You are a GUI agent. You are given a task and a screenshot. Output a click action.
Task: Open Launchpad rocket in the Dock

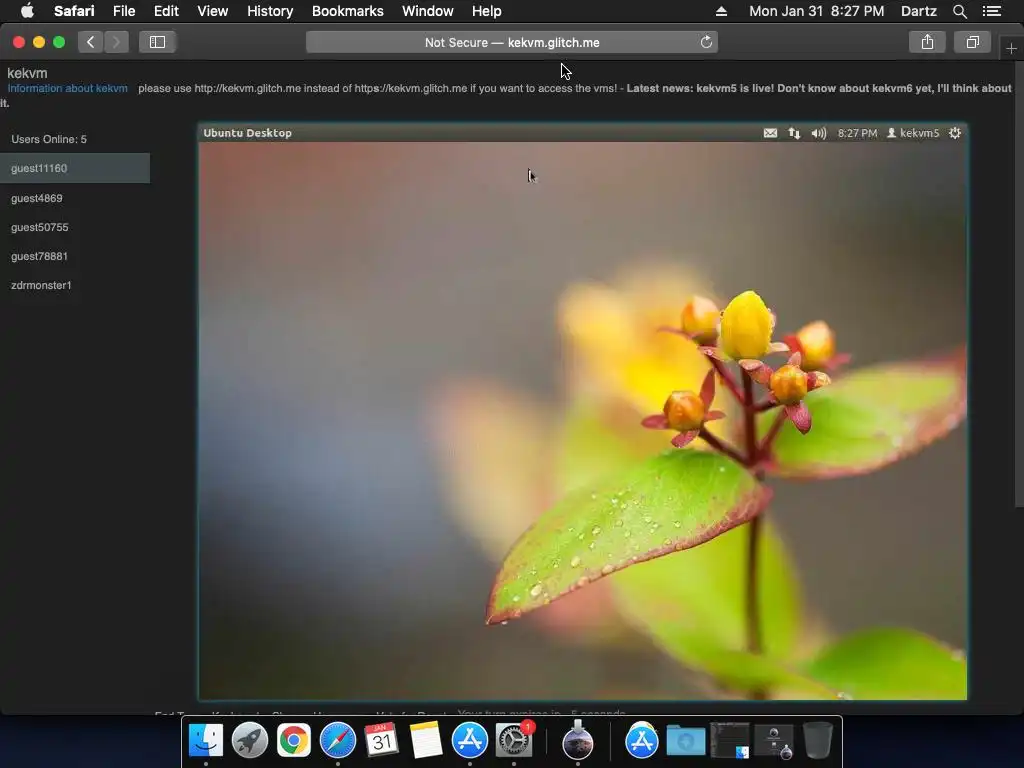(x=249, y=741)
